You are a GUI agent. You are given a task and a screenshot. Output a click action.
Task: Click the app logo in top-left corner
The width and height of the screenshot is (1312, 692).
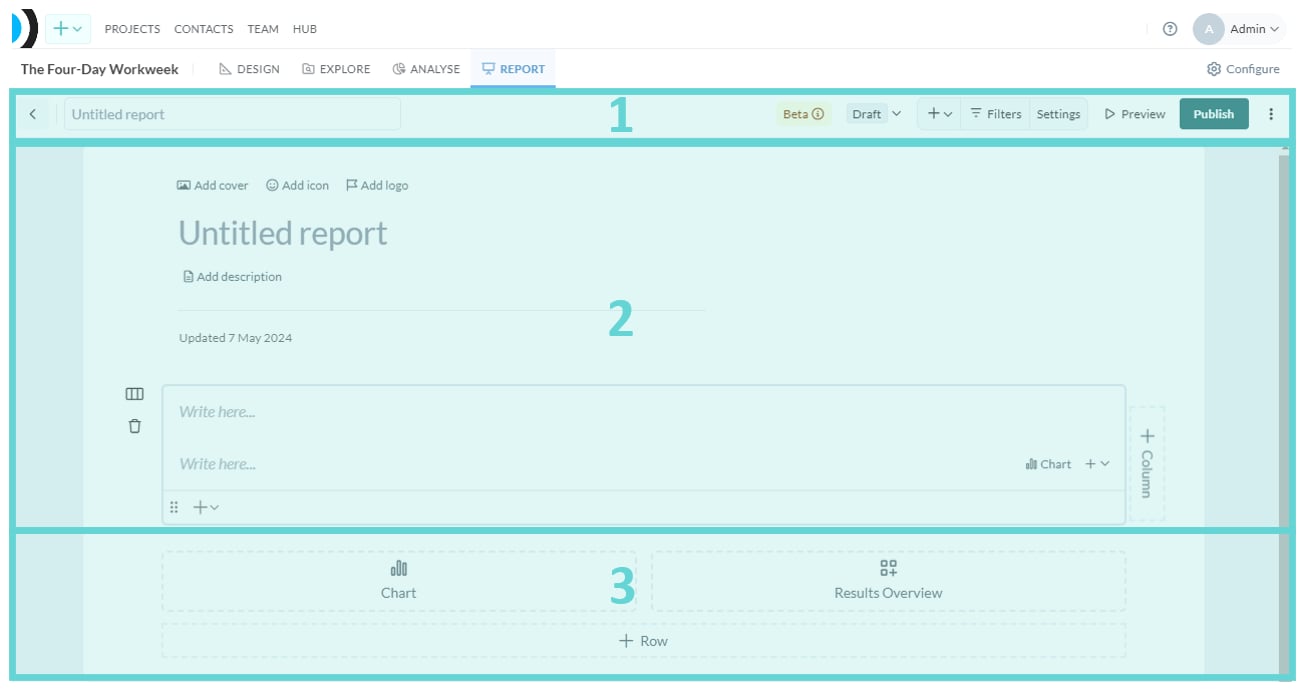pos(24,28)
